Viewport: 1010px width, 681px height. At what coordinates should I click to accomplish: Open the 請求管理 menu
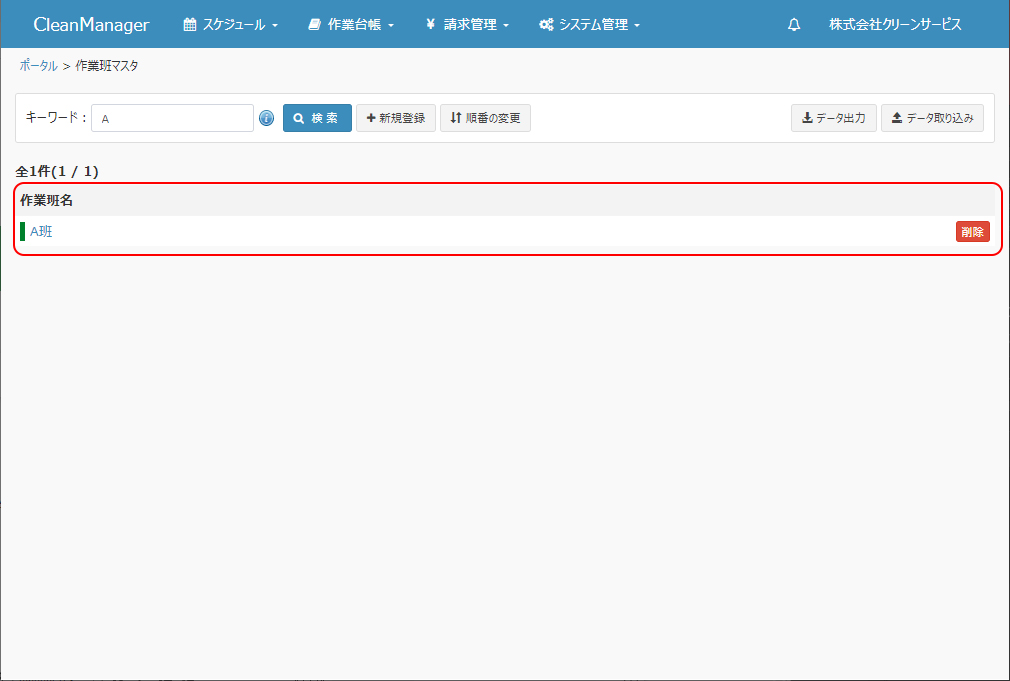coord(468,24)
